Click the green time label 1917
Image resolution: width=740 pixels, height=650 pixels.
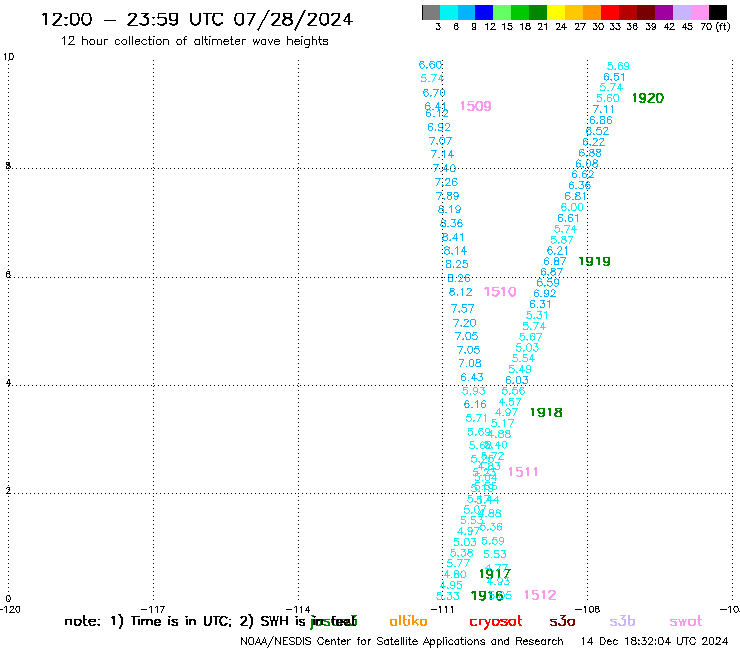[x=495, y=574]
